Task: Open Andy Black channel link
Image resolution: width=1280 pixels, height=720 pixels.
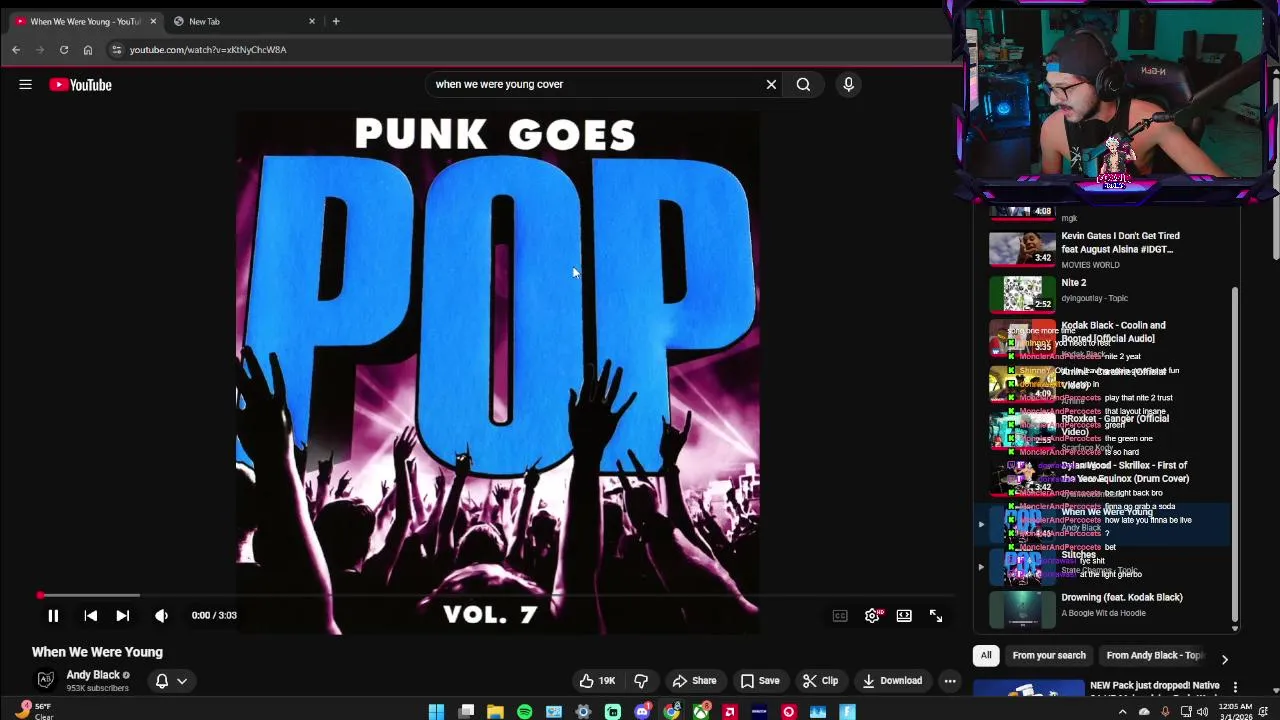Action: click(x=93, y=675)
